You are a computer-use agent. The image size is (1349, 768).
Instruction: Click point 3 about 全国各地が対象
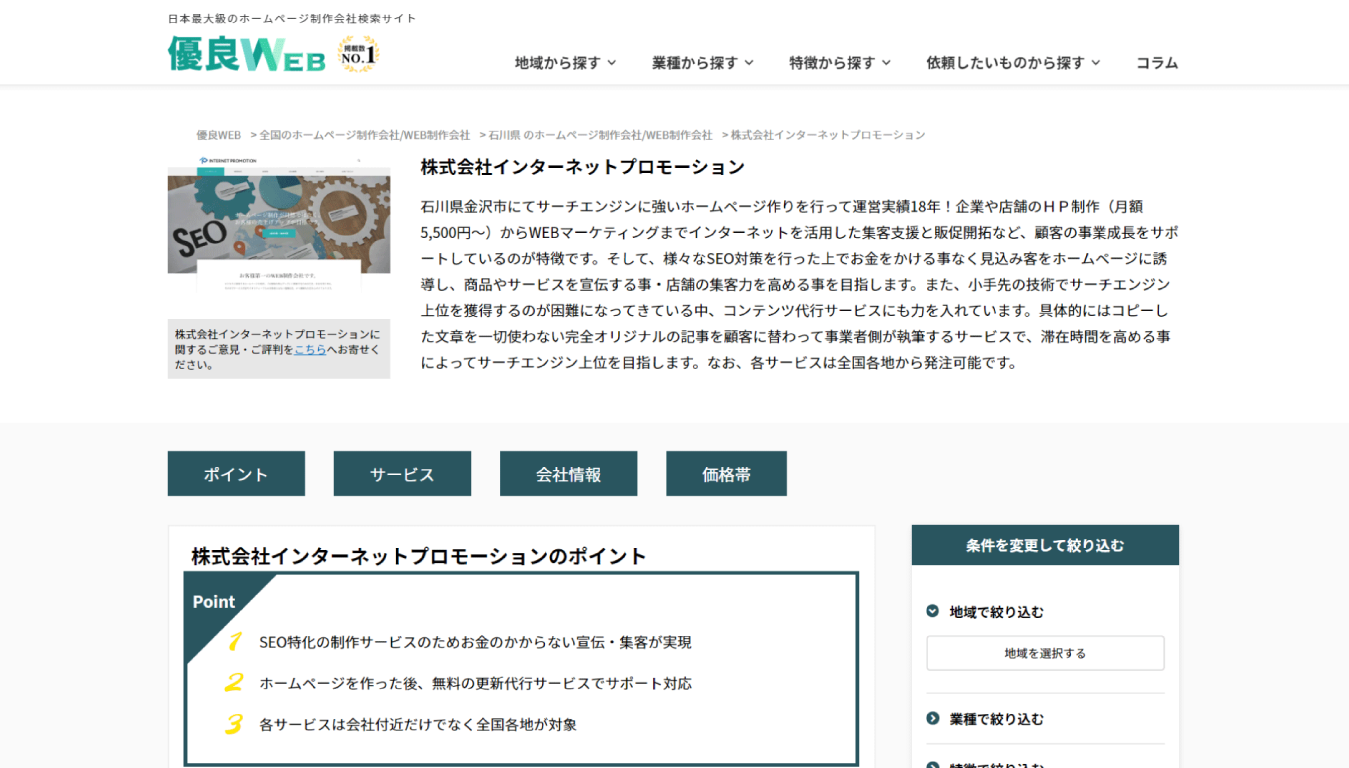point(418,724)
